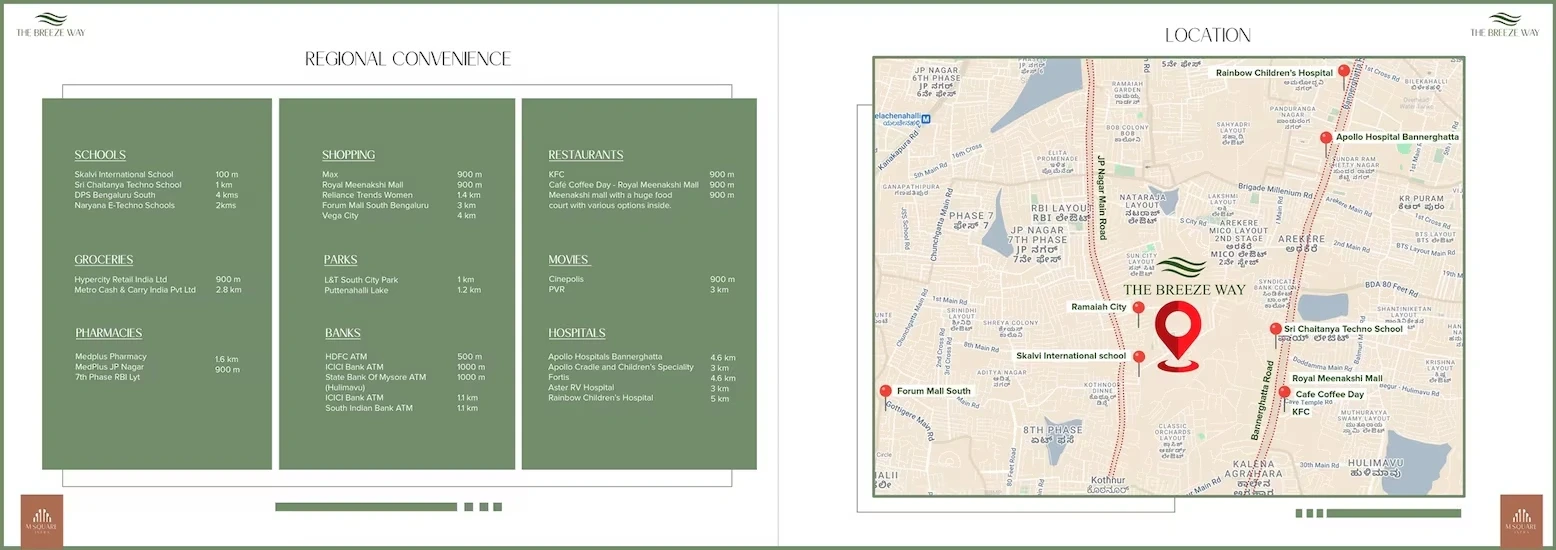Click the Yelachenahalli metro station icon

pyautogui.click(x=925, y=118)
